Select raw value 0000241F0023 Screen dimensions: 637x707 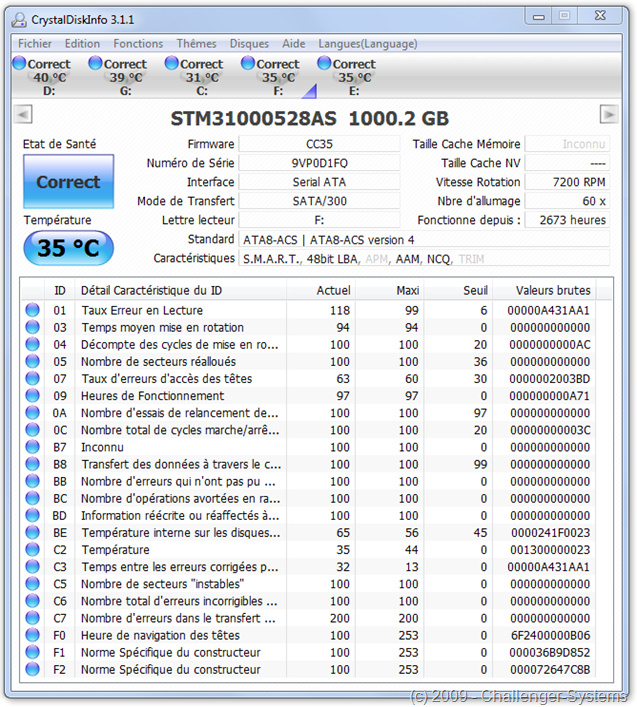550,533
